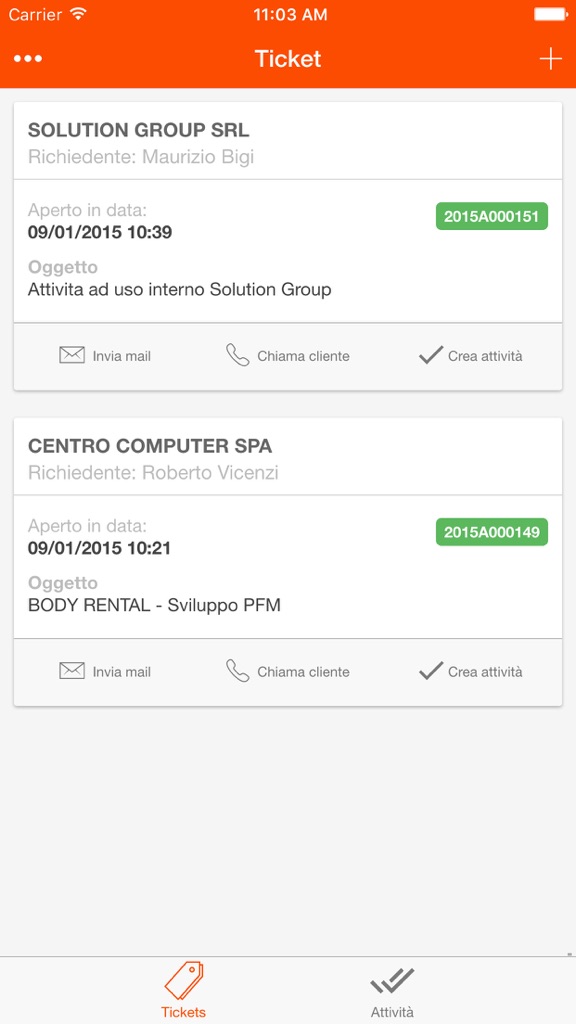Tap the plus icon to add ticket
Screen dimensions: 576x1024
click(x=551, y=59)
